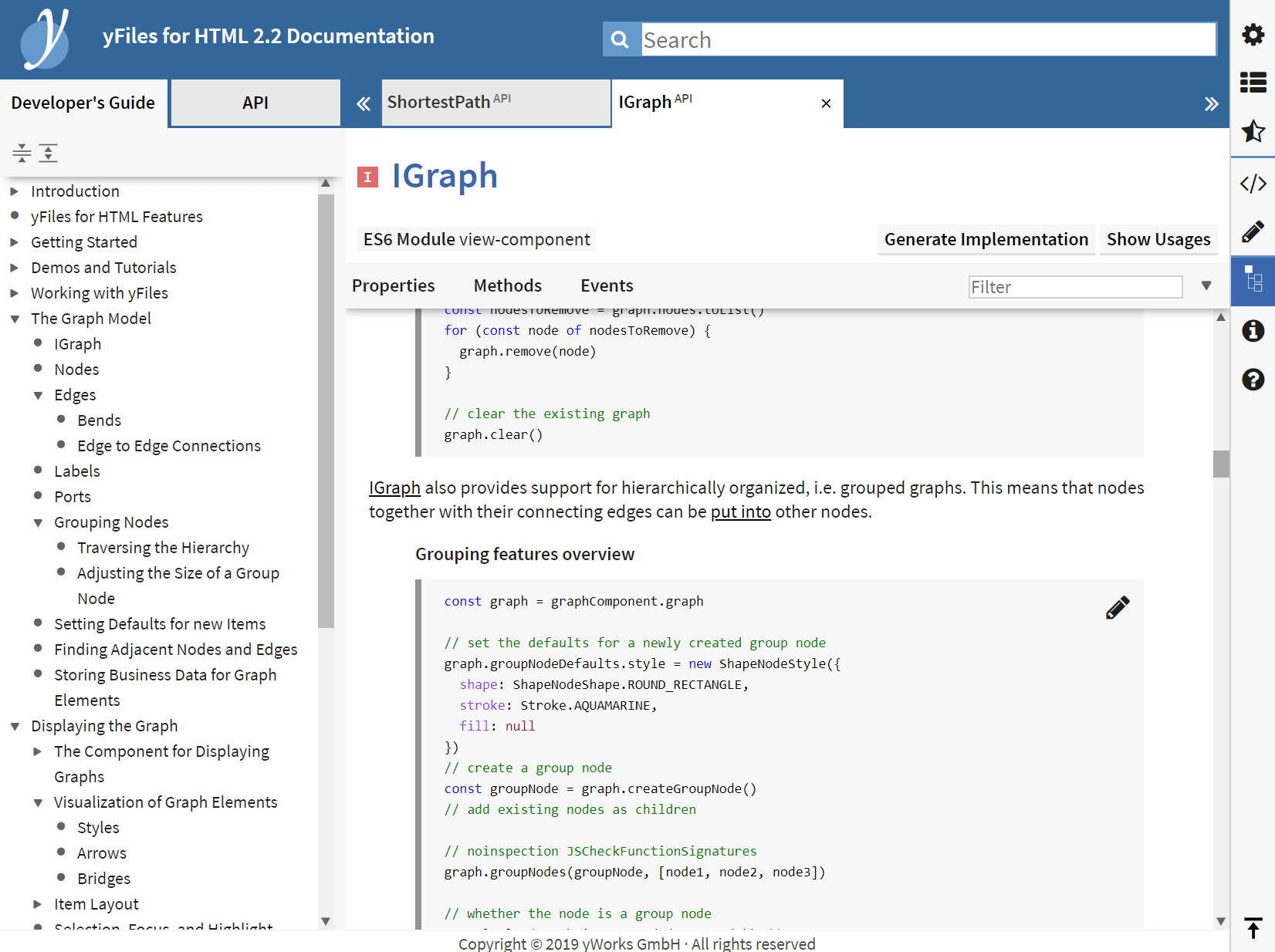Collapse the Grouping Nodes section
The width and height of the screenshot is (1275, 952).
point(38,522)
